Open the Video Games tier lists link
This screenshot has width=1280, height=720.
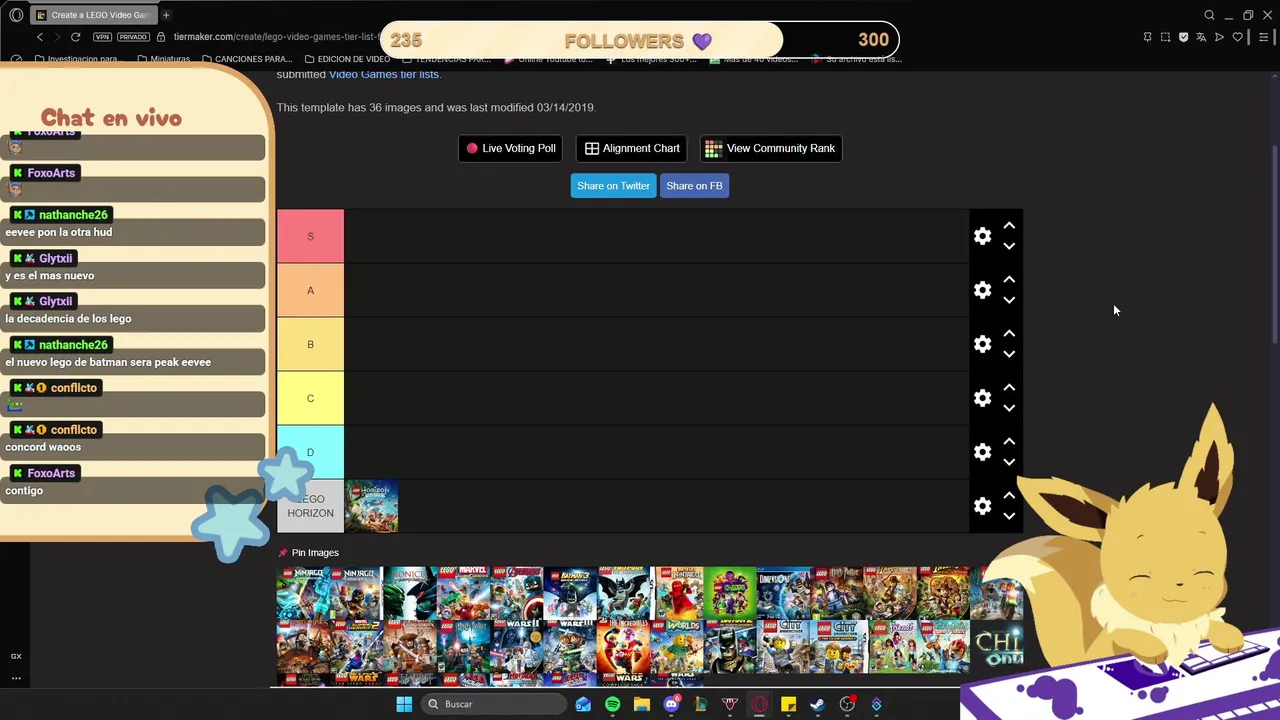[383, 75]
